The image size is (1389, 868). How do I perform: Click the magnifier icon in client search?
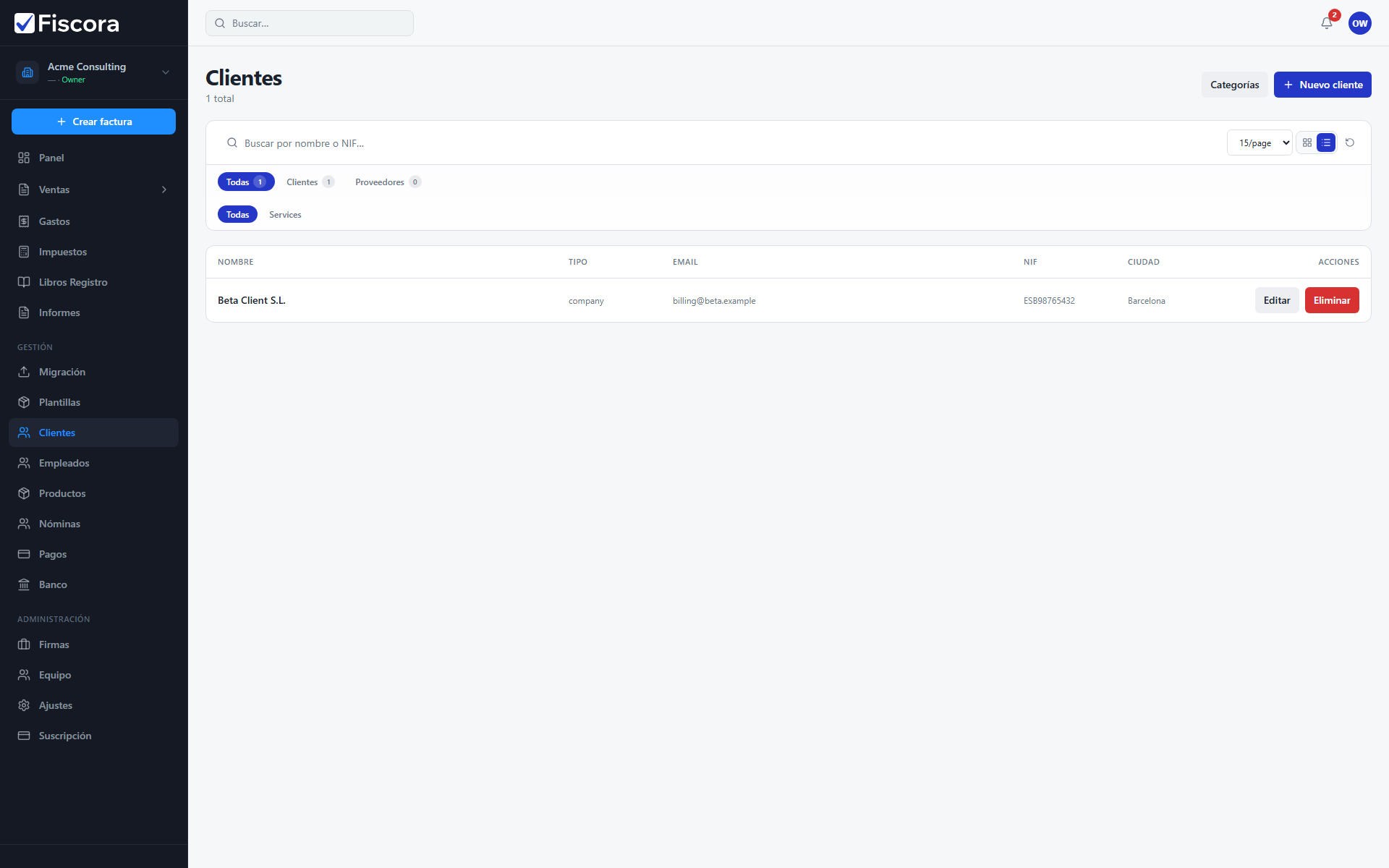click(232, 142)
